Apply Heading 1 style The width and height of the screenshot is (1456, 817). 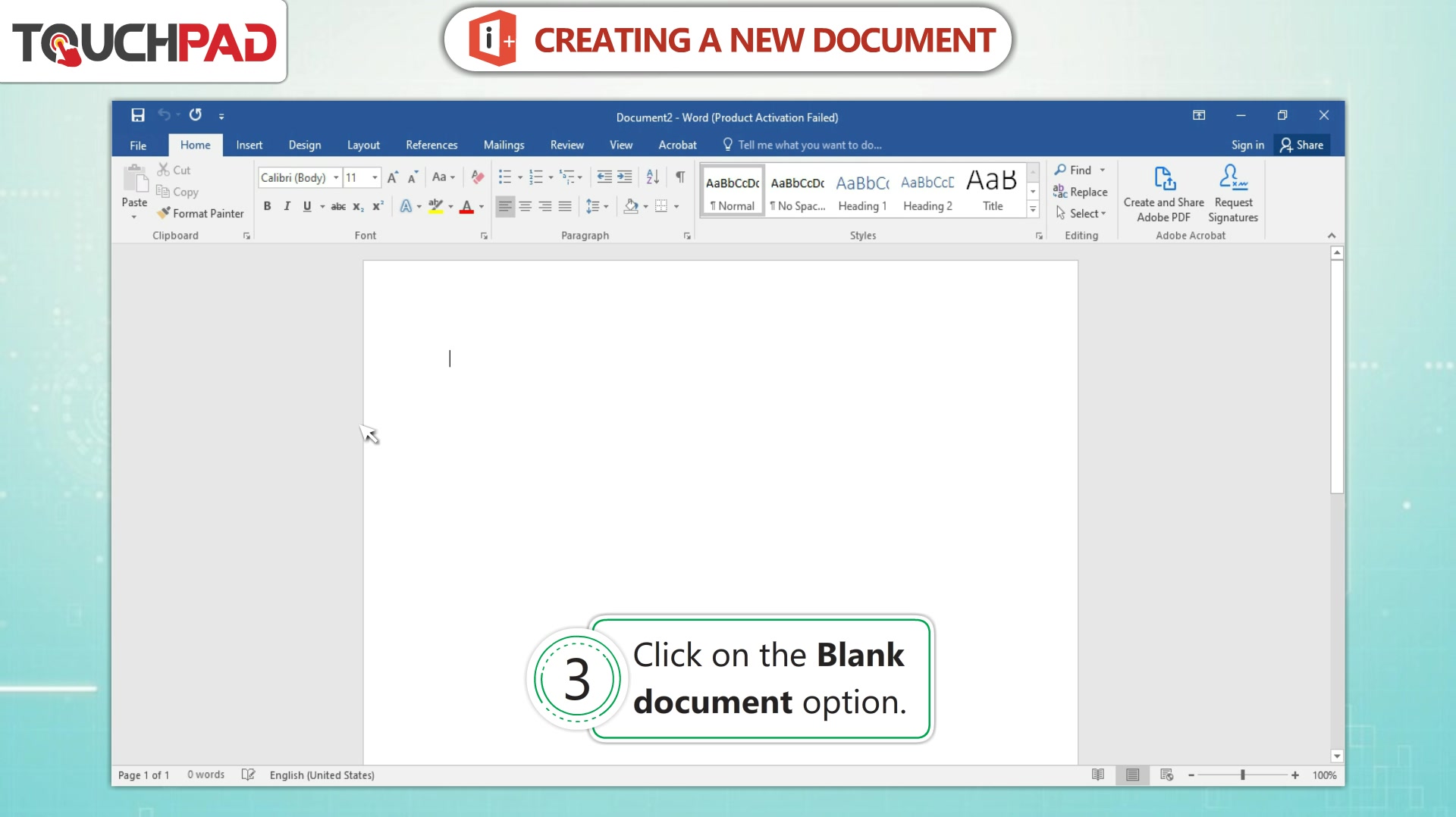point(862,192)
